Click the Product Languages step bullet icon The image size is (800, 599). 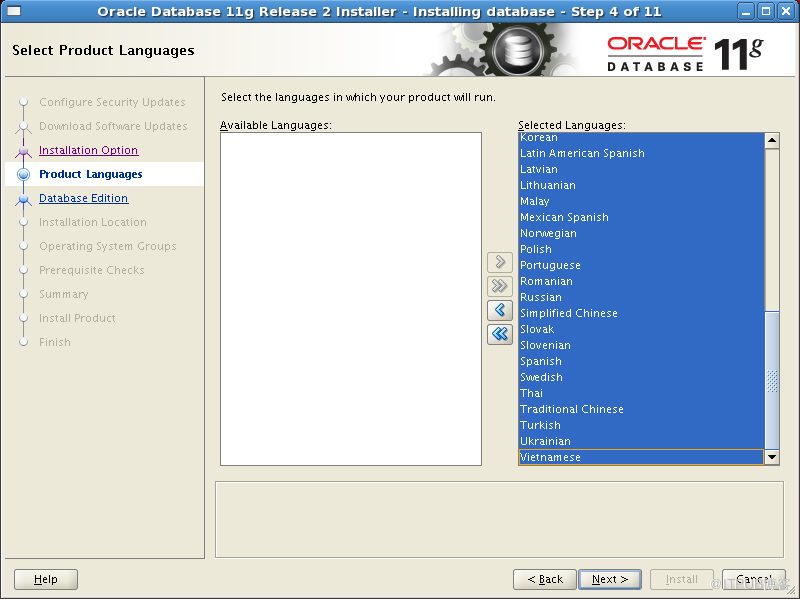click(23, 174)
